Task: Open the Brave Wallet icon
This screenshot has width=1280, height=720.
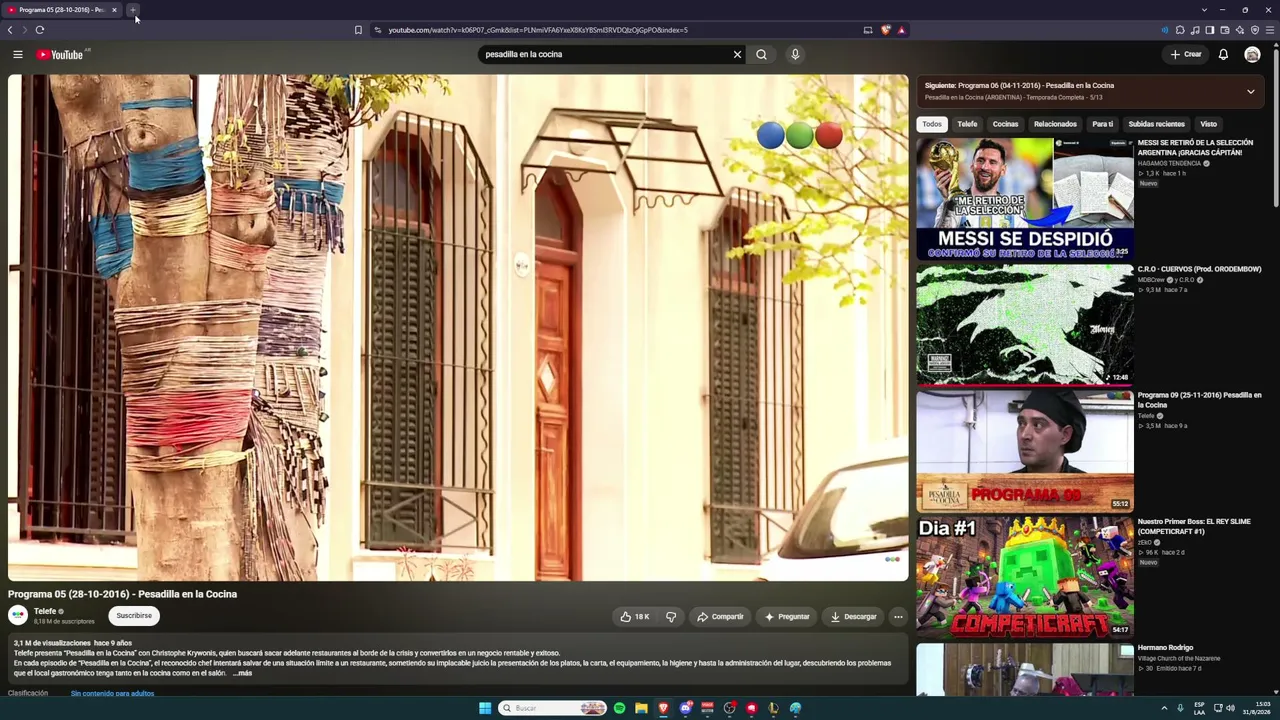Action: pyautogui.click(x=1225, y=30)
